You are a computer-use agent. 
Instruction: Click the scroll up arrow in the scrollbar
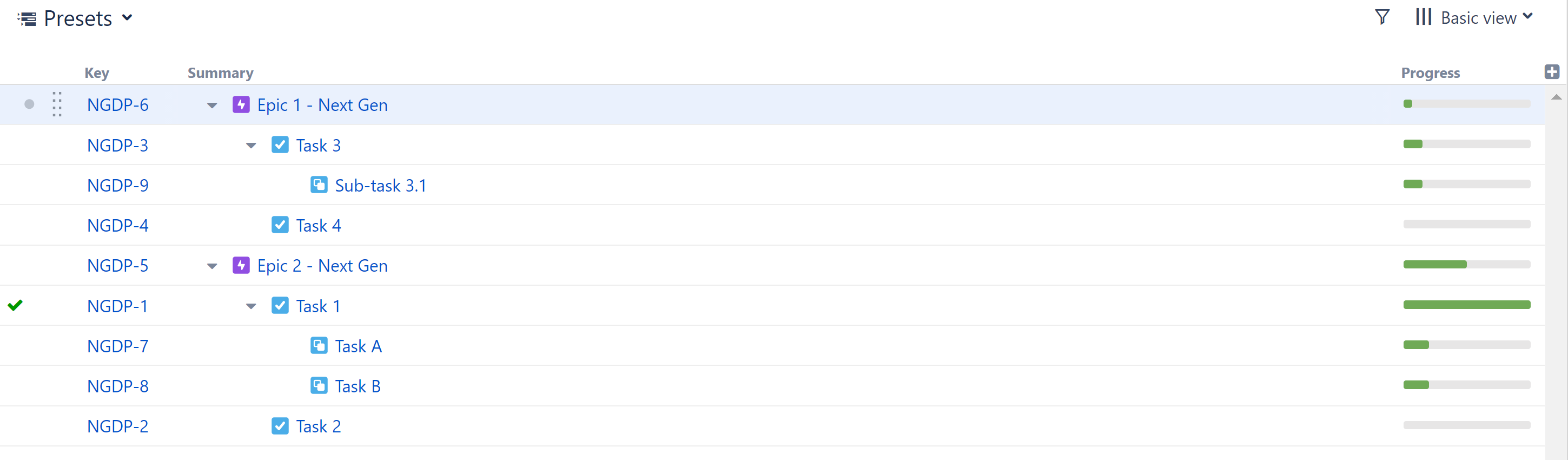(1557, 97)
